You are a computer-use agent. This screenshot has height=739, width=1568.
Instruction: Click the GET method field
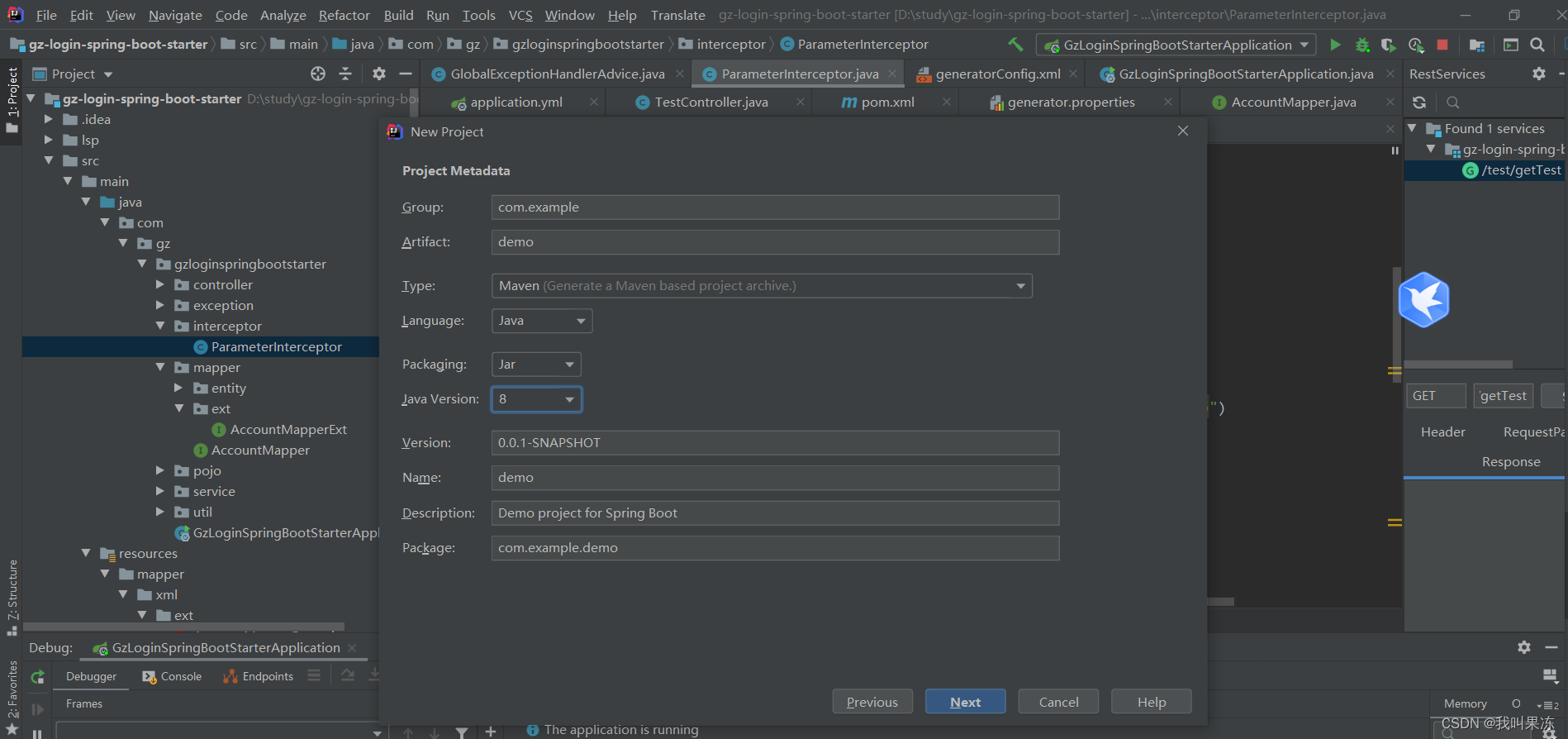[1436, 395]
